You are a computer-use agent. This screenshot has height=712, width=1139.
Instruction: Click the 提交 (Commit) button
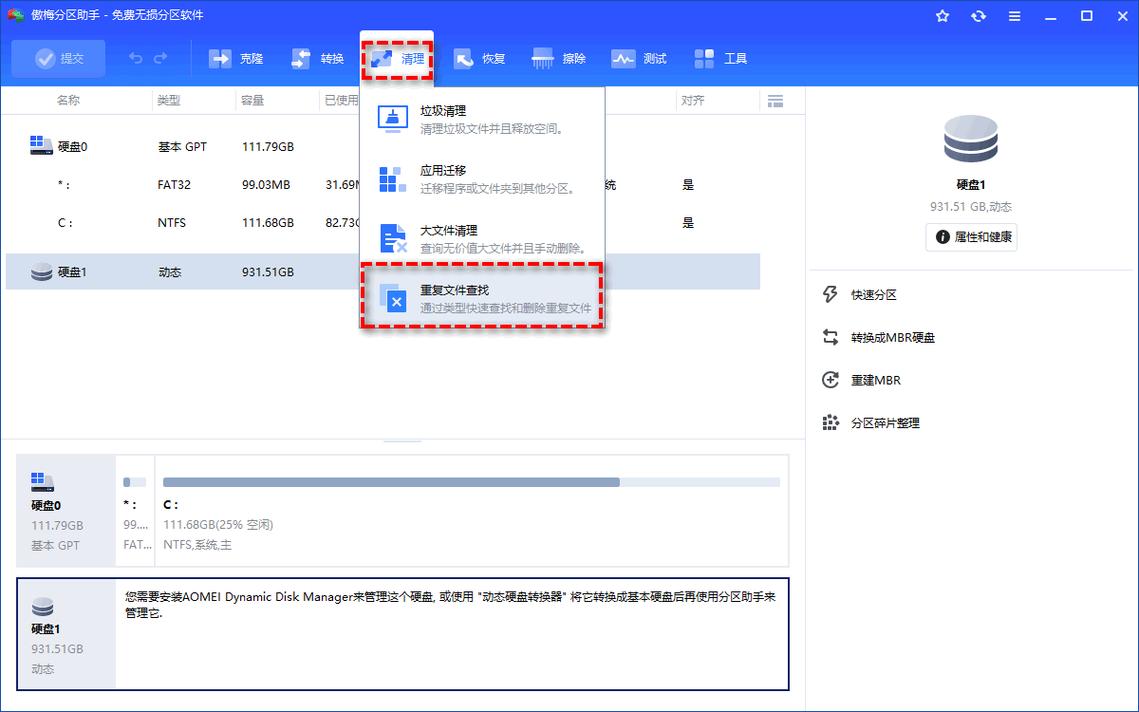58,58
